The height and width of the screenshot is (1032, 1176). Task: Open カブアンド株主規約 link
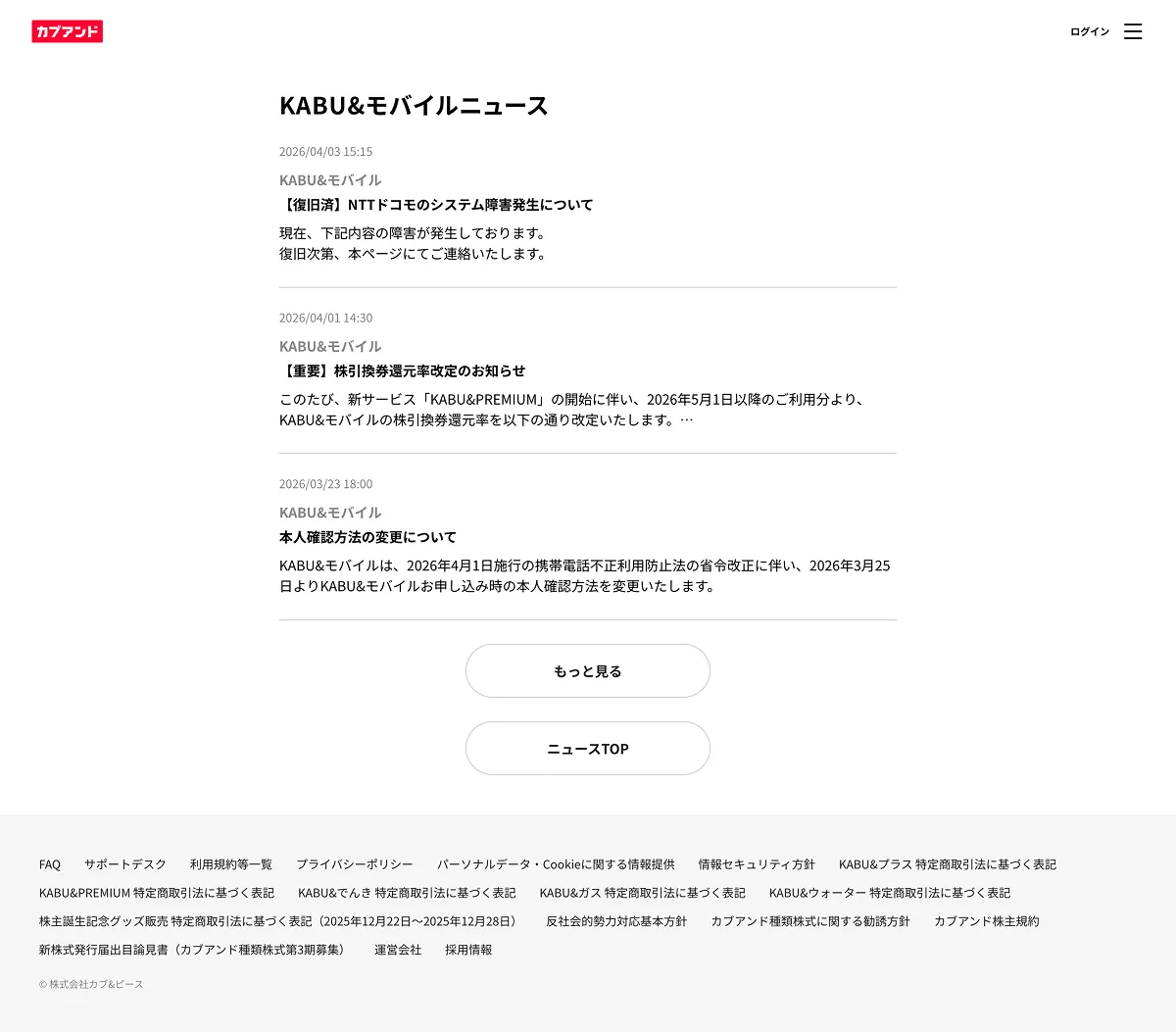[x=986, y=921]
